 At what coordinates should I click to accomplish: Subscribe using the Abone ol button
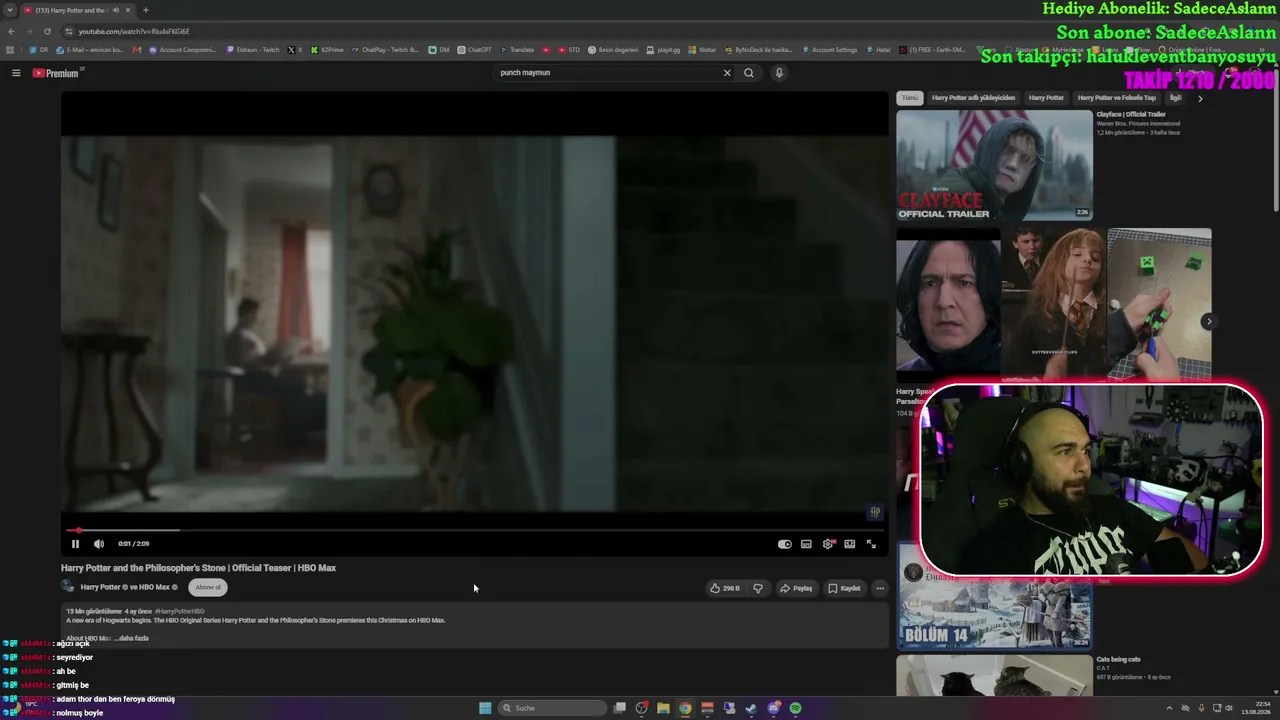pos(208,587)
